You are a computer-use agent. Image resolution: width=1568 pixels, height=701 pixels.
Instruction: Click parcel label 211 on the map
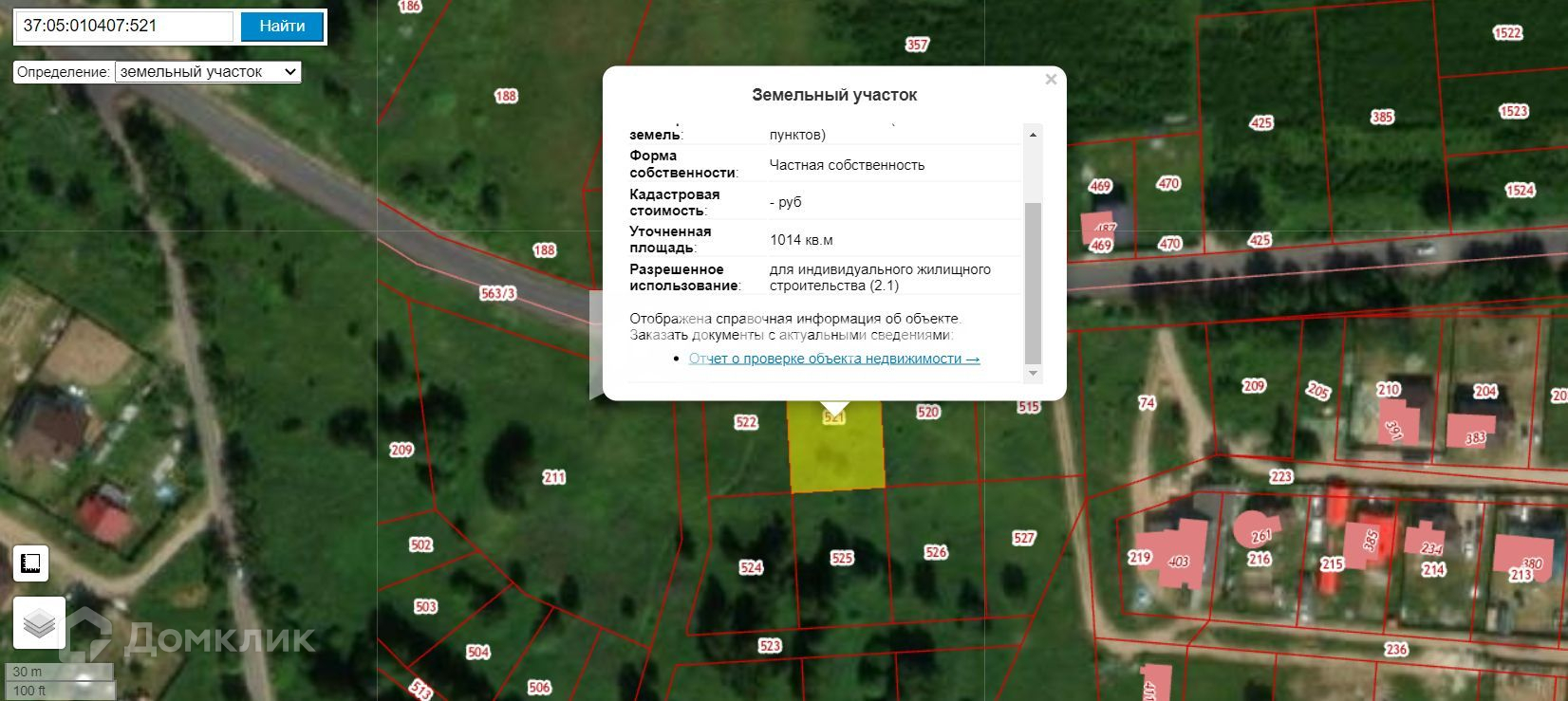click(554, 477)
